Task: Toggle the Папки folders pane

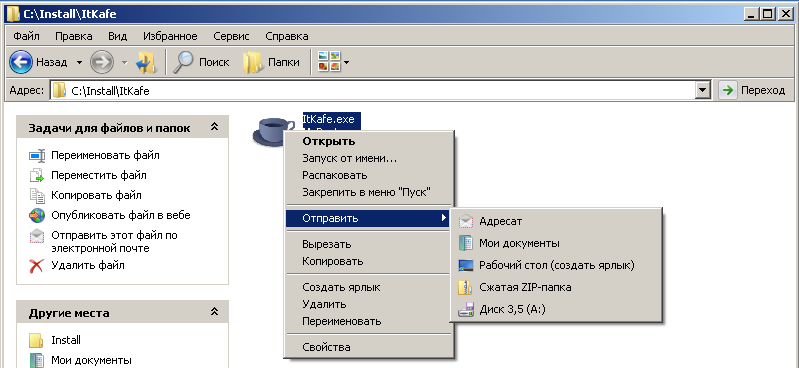Action: coord(271,62)
